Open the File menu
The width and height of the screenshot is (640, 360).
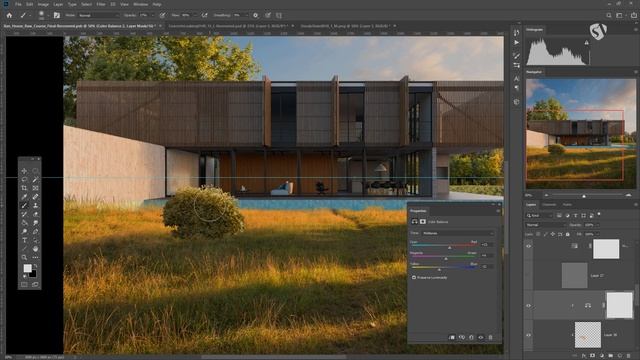[x=18, y=4]
